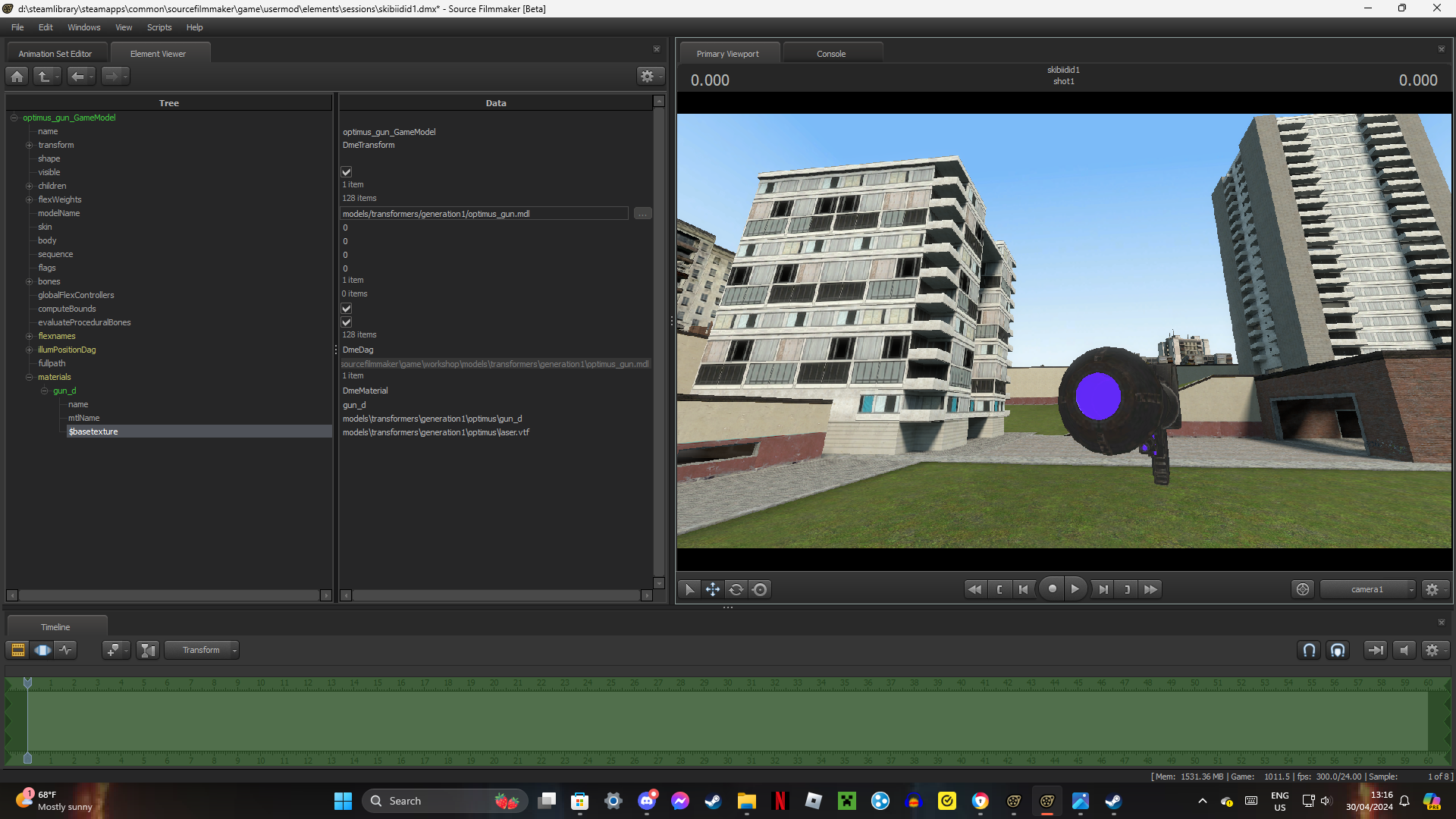1456x819 pixels.
Task: Collapse the optimus_gun_GameModel tree node
Action: (14, 118)
